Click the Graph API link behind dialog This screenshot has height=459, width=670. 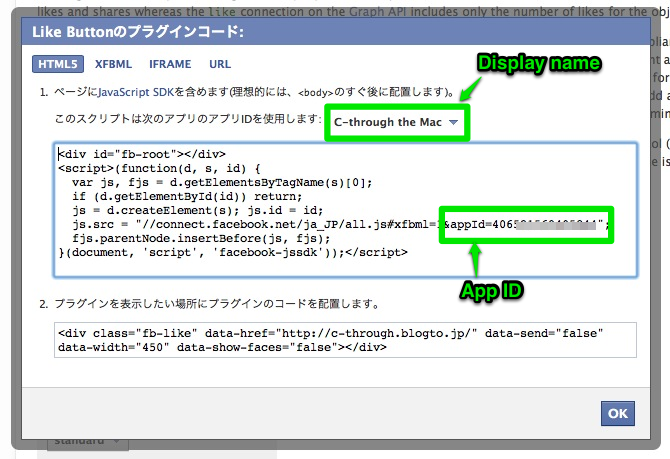tap(377, 12)
